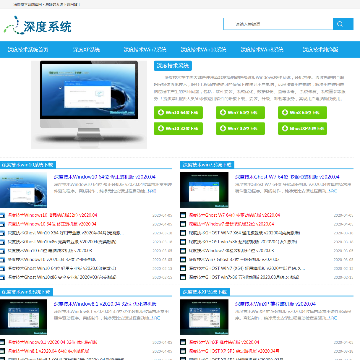Click the bottom-left green Win10 download button
The height and width of the screenshot is (360, 360).
point(178,128)
